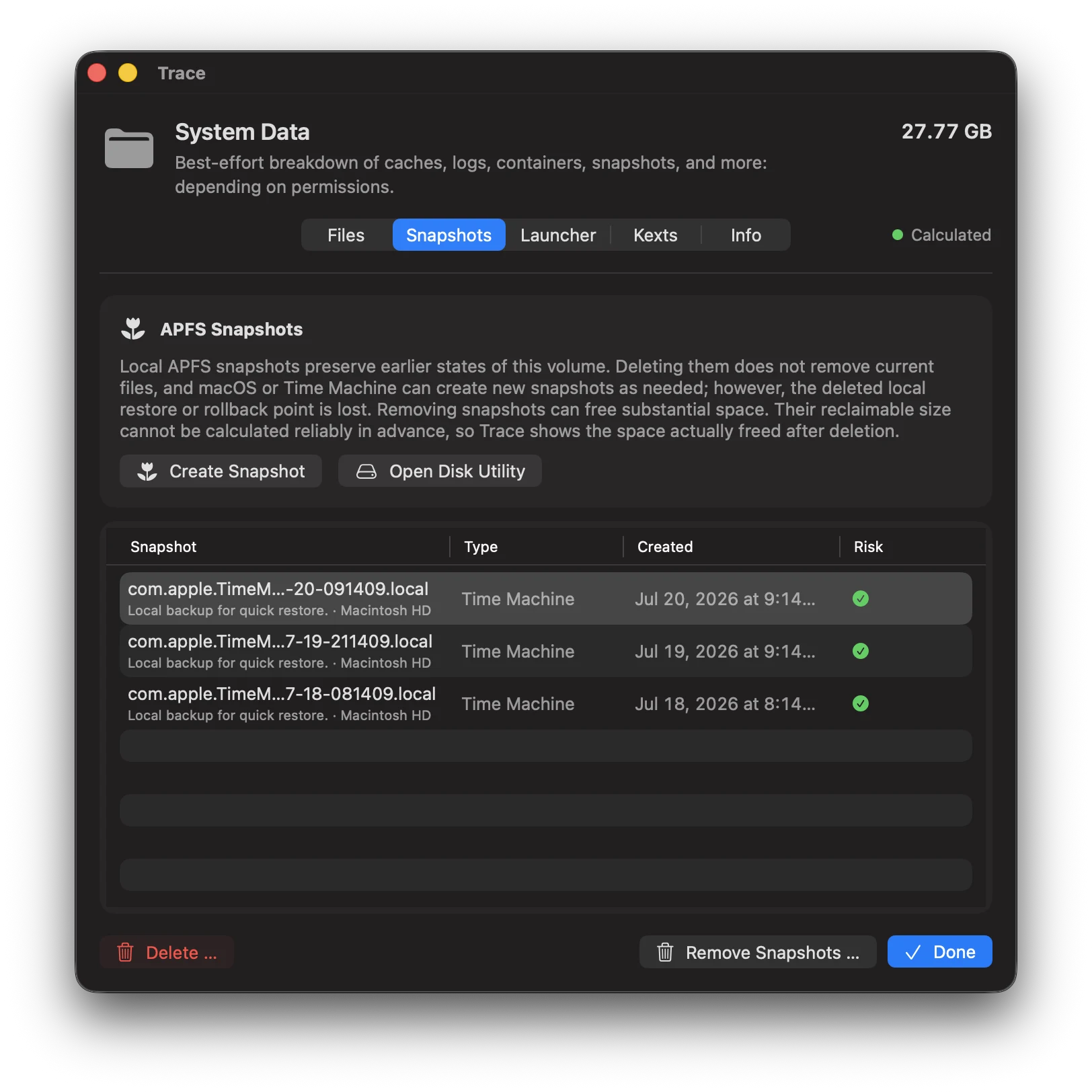Click the trash icon in Remove Snapshots button
This screenshot has width=1092, height=1092.
click(665, 952)
